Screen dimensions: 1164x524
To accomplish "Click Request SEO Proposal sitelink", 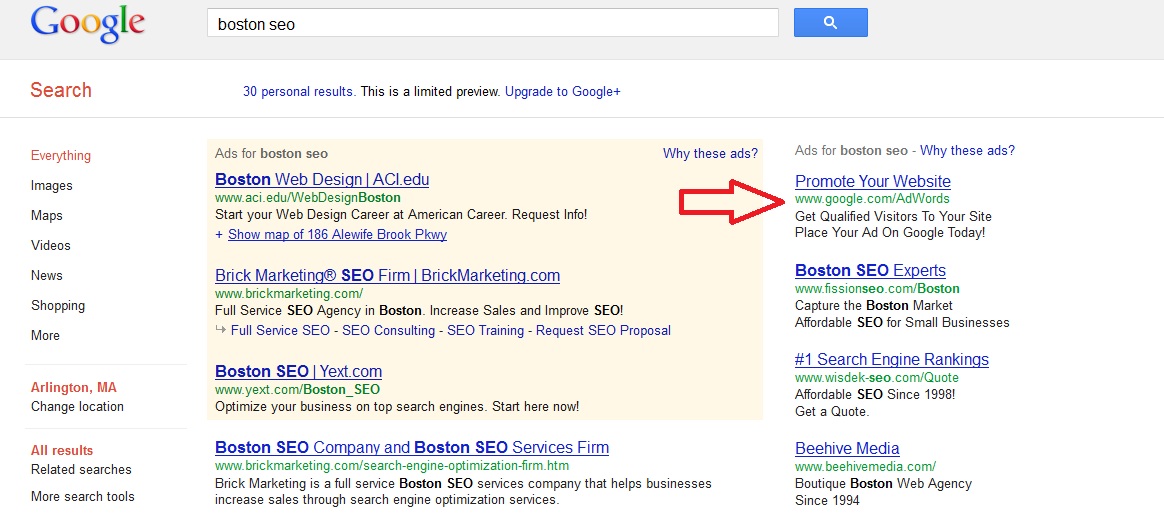I will 604,330.
